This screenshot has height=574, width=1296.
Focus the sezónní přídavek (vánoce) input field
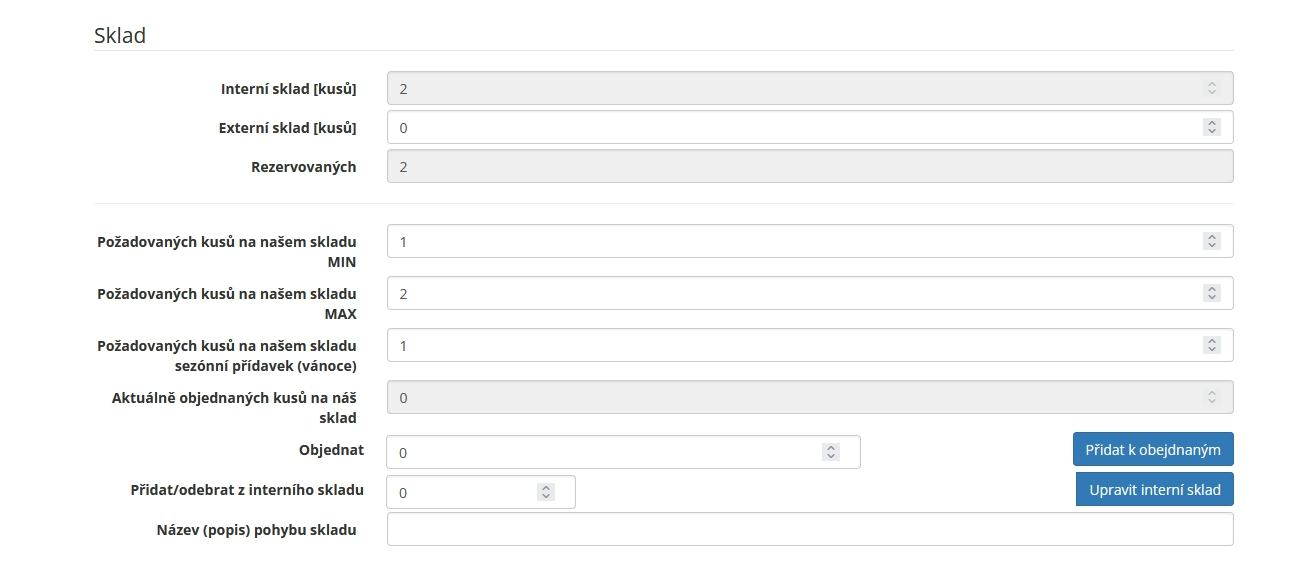pyautogui.click(x=810, y=345)
